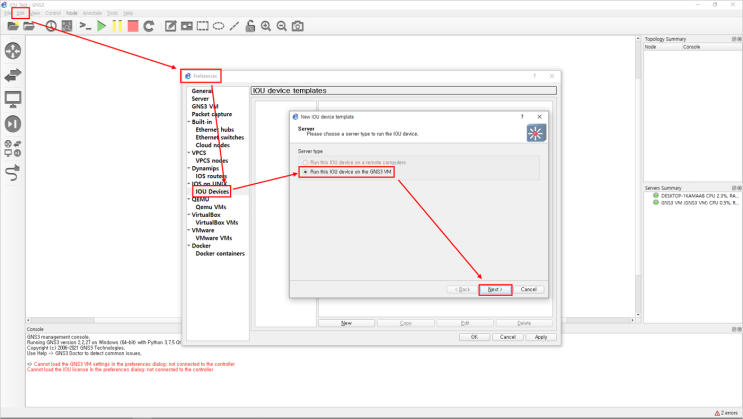Click Cancel in the Preferences dialog
Screen dimensions: 743x419
(507, 337)
